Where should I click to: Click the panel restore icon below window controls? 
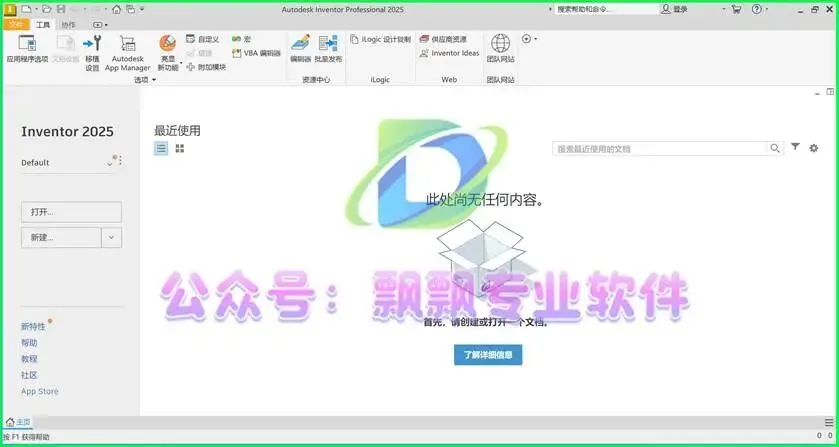[830, 92]
